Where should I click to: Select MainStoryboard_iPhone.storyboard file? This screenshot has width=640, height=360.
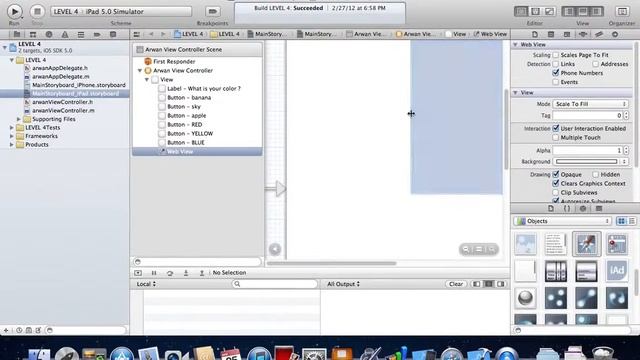click(x=79, y=85)
